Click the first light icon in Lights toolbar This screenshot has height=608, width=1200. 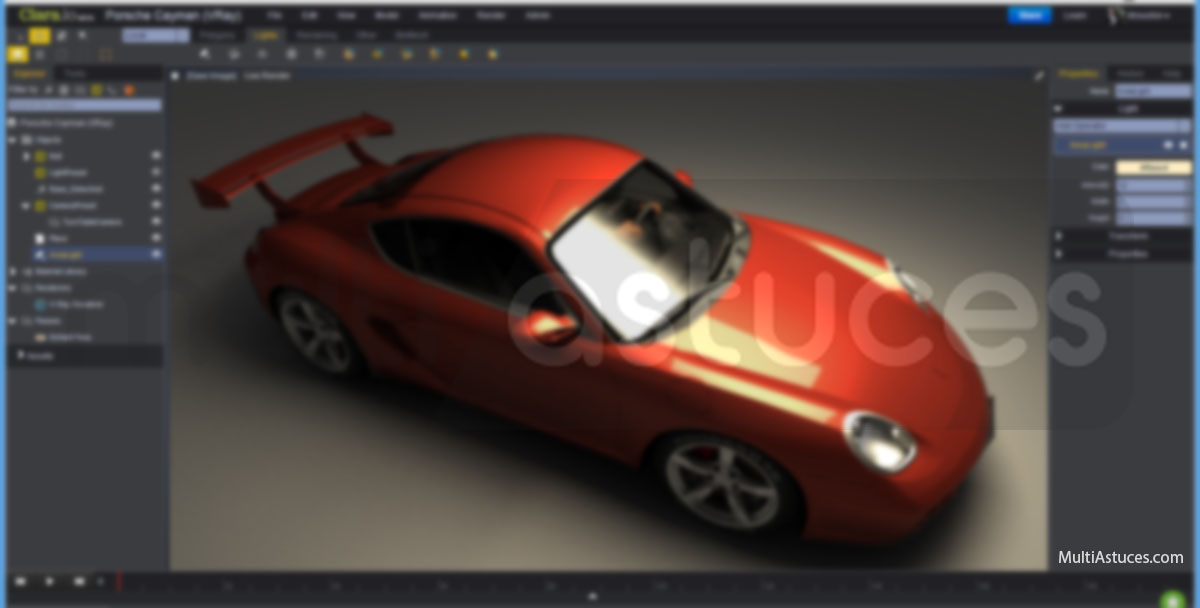(x=205, y=54)
